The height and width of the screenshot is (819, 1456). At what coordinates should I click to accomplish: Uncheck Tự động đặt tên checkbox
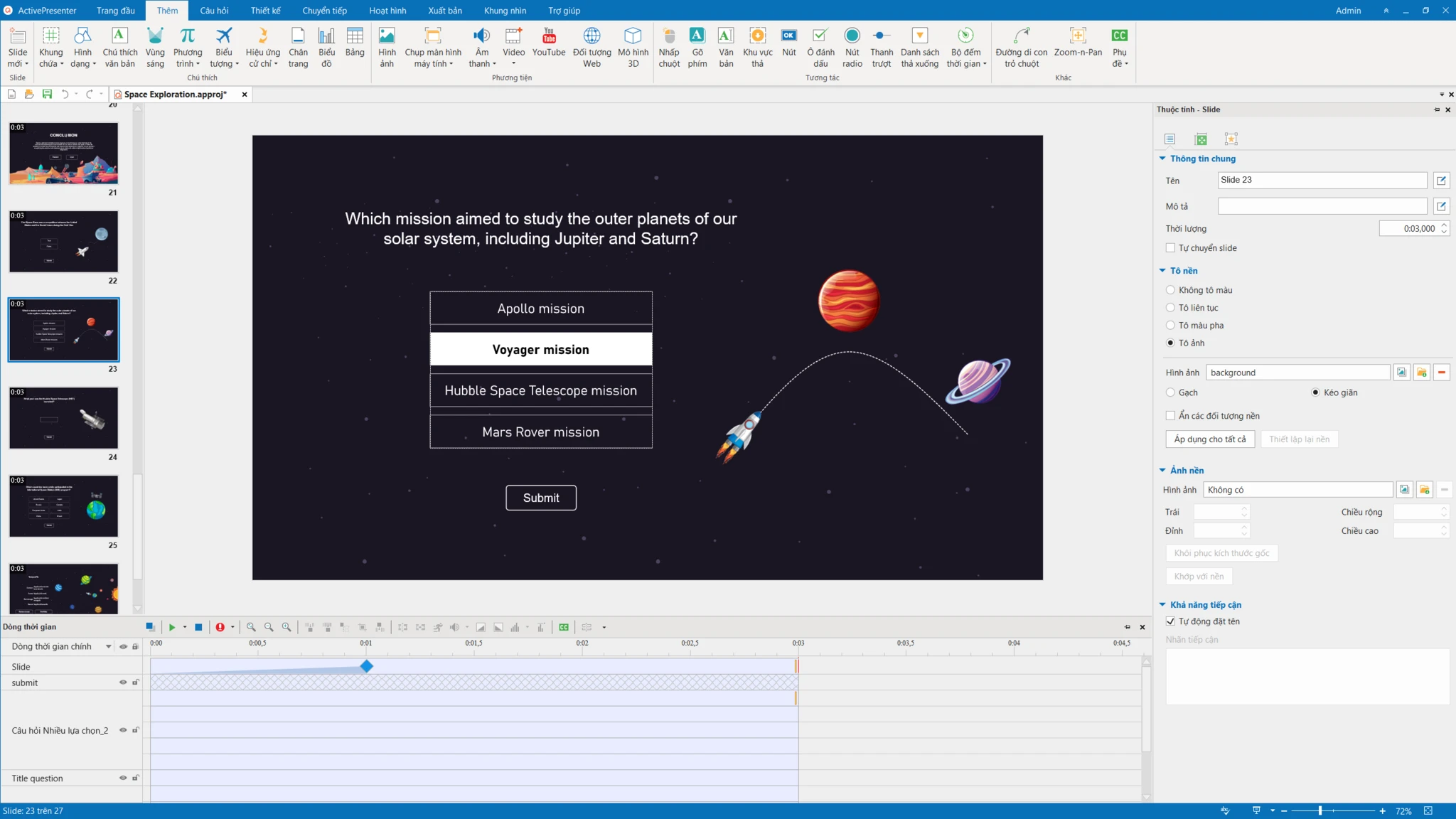pyautogui.click(x=1170, y=621)
